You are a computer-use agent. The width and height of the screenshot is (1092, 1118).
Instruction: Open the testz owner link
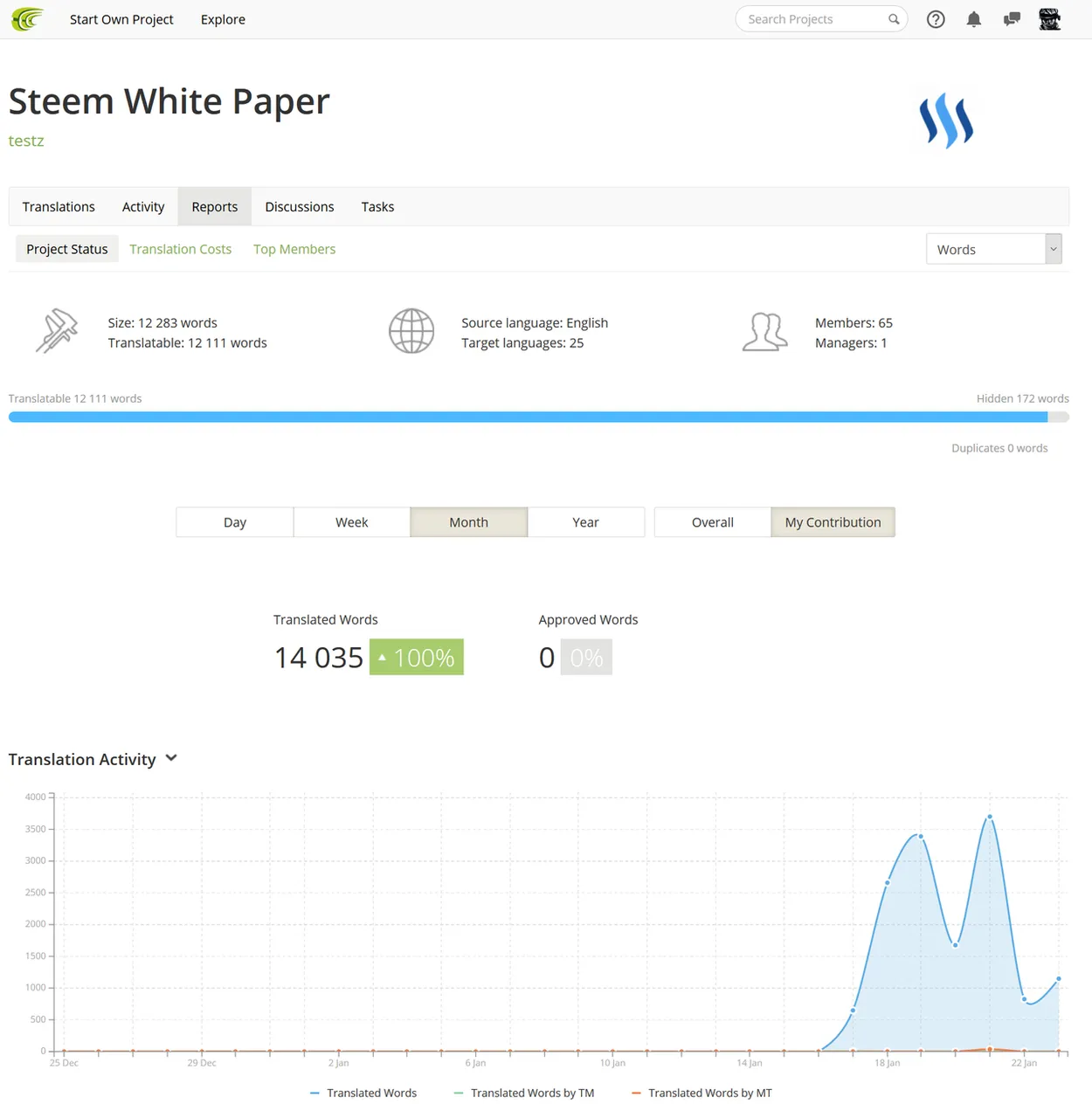click(x=26, y=141)
